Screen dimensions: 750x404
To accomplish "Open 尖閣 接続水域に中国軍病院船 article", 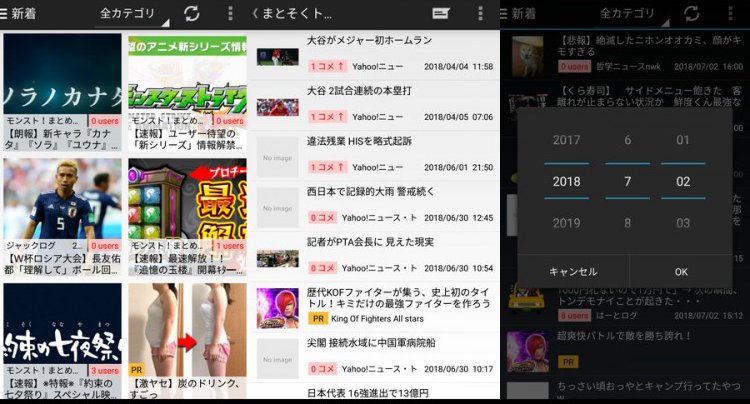I will point(375,358).
